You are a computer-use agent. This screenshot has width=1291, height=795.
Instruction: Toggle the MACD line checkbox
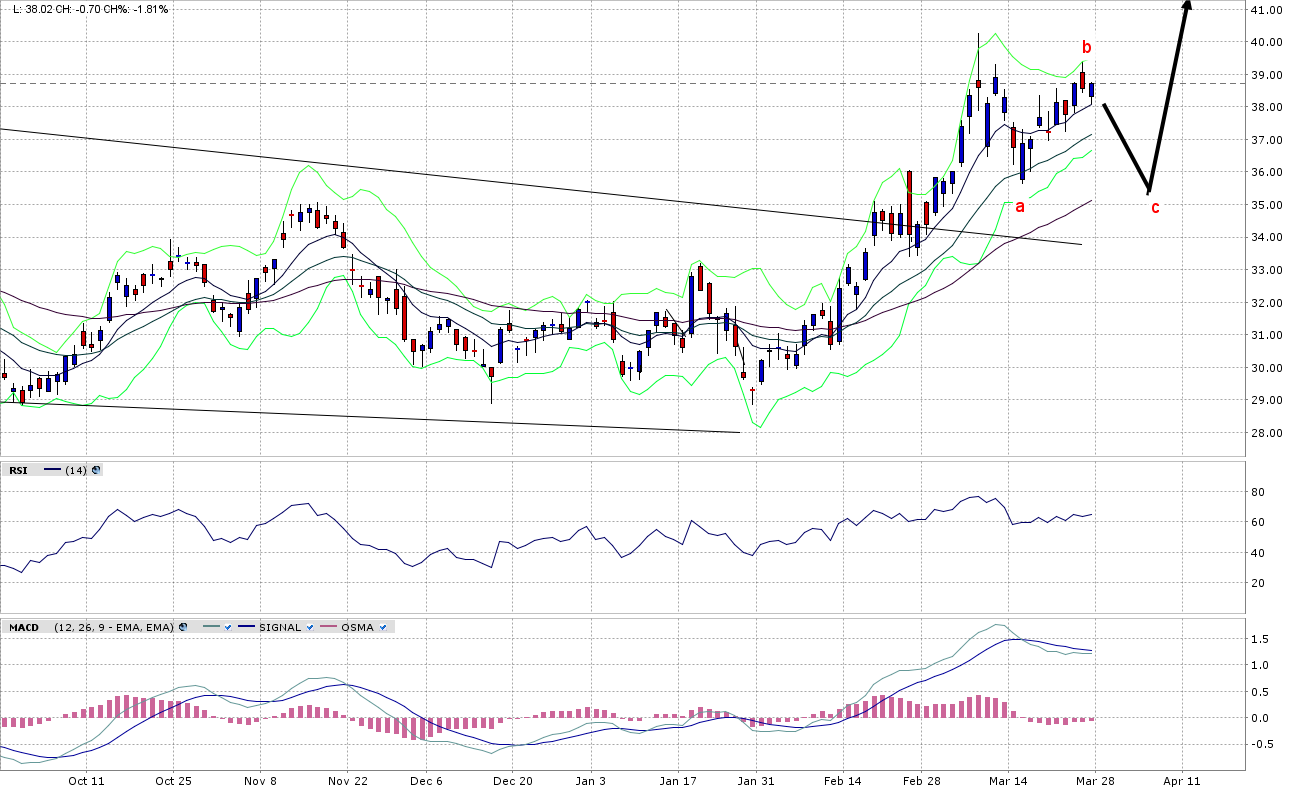click(228, 627)
